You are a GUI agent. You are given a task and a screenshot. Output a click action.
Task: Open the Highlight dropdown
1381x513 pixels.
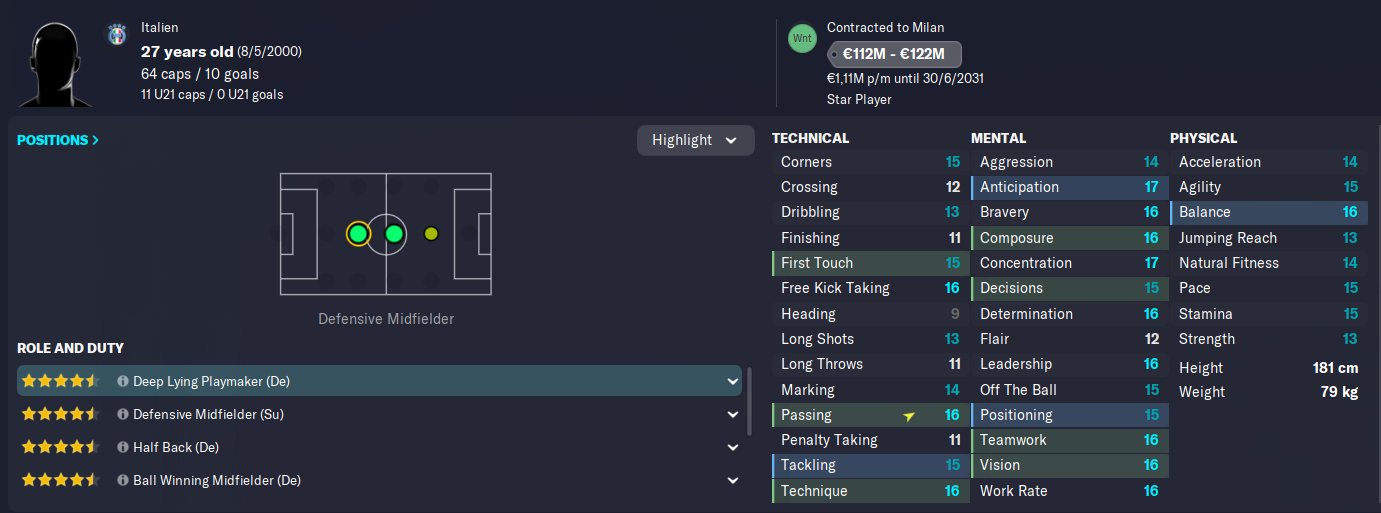click(x=695, y=140)
